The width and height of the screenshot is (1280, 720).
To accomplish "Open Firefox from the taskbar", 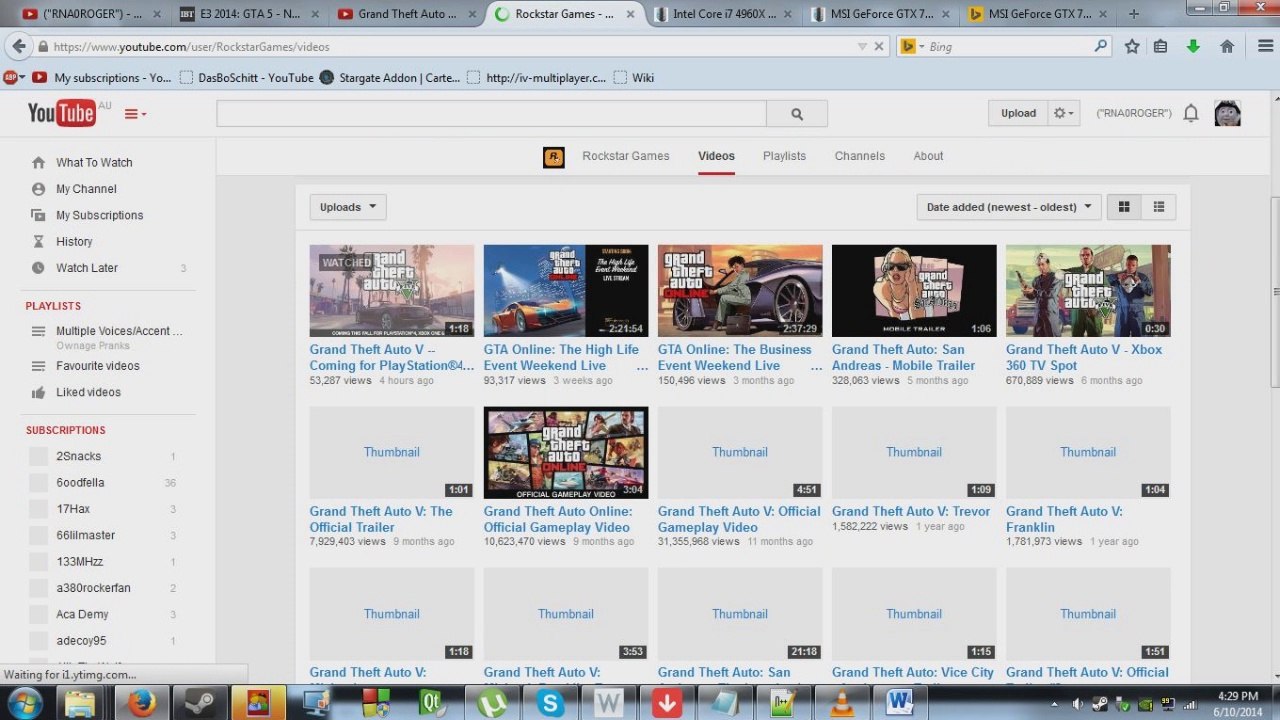I will click(142, 703).
